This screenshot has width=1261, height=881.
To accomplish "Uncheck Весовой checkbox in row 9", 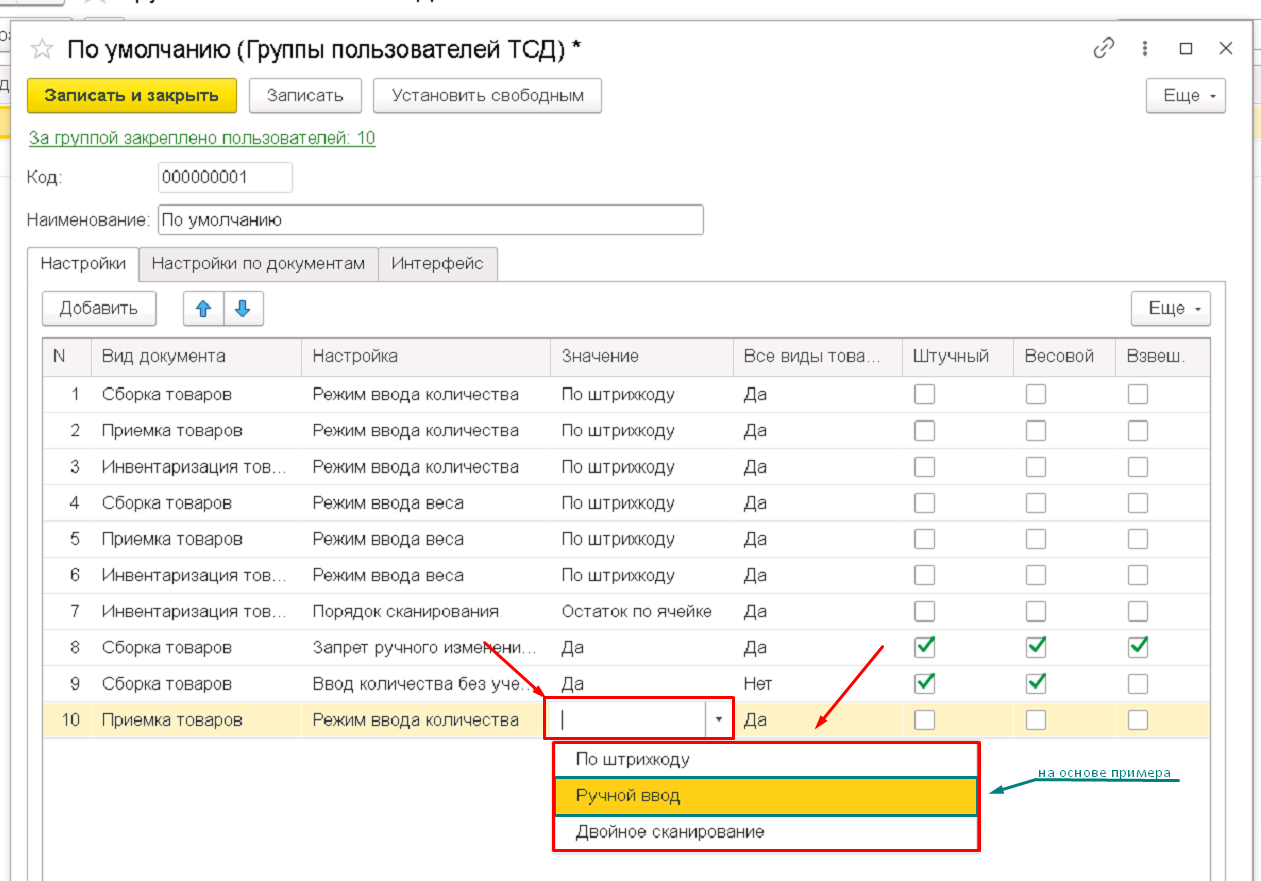I will click(1036, 684).
